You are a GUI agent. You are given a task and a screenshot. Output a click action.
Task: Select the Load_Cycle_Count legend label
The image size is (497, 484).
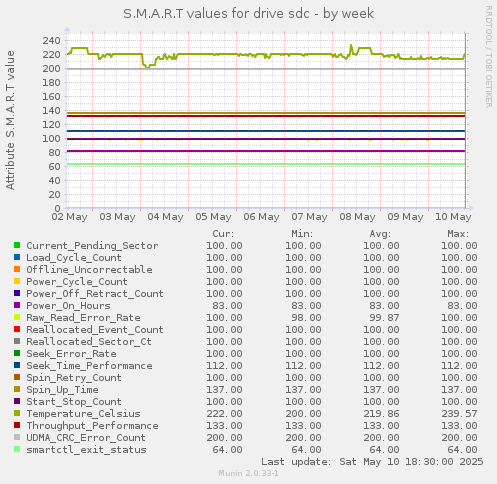click(x=74, y=258)
